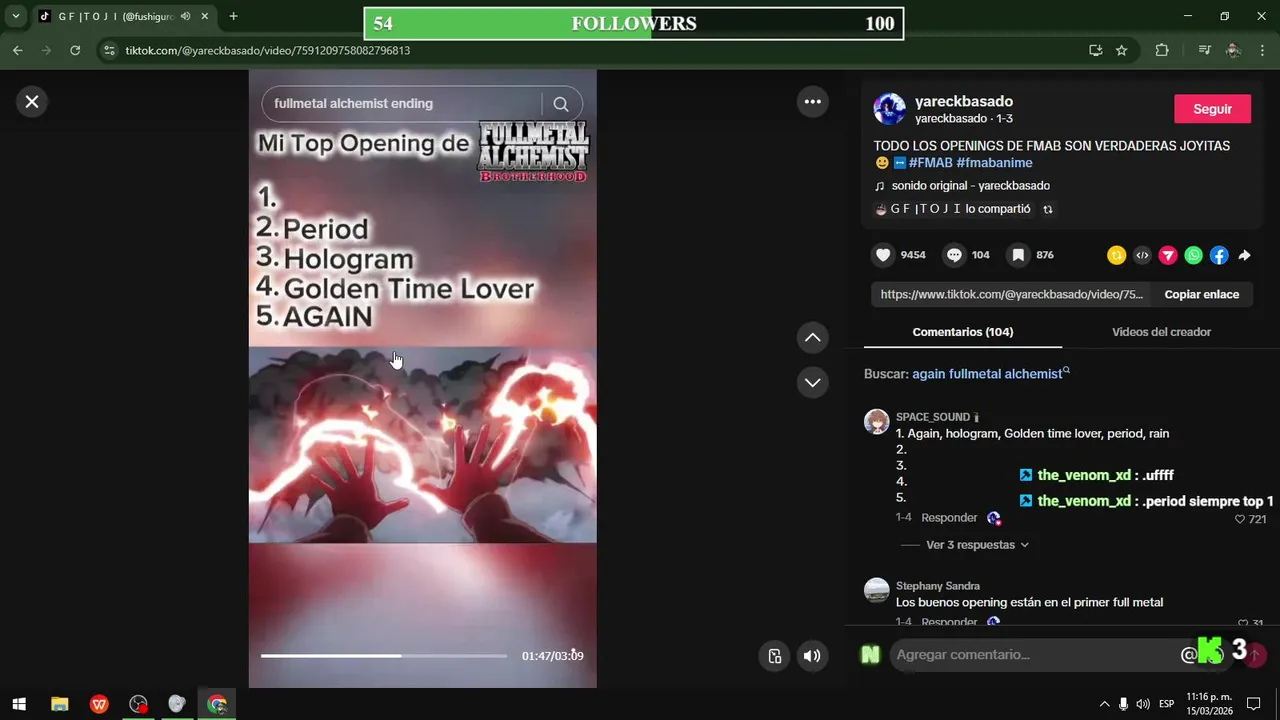Open the Chrome tab search dropdown arrow

click(x=16, y=16)
